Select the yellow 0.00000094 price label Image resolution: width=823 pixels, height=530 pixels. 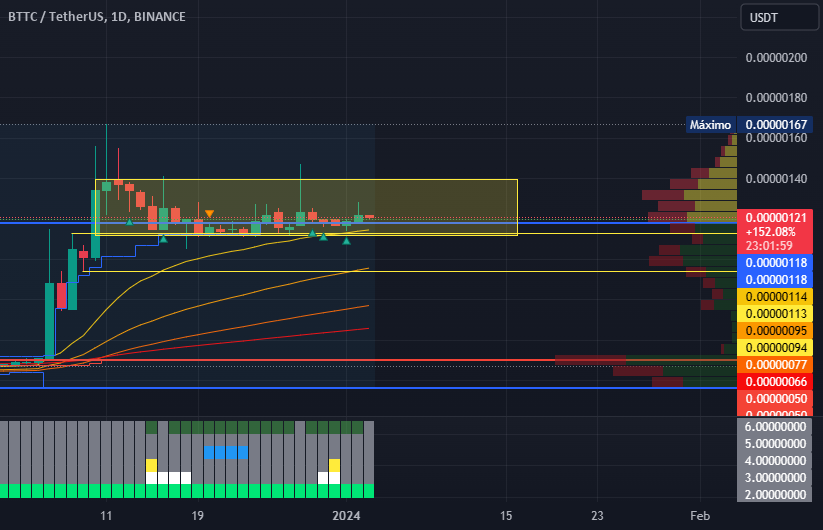[x=775, y=347]
